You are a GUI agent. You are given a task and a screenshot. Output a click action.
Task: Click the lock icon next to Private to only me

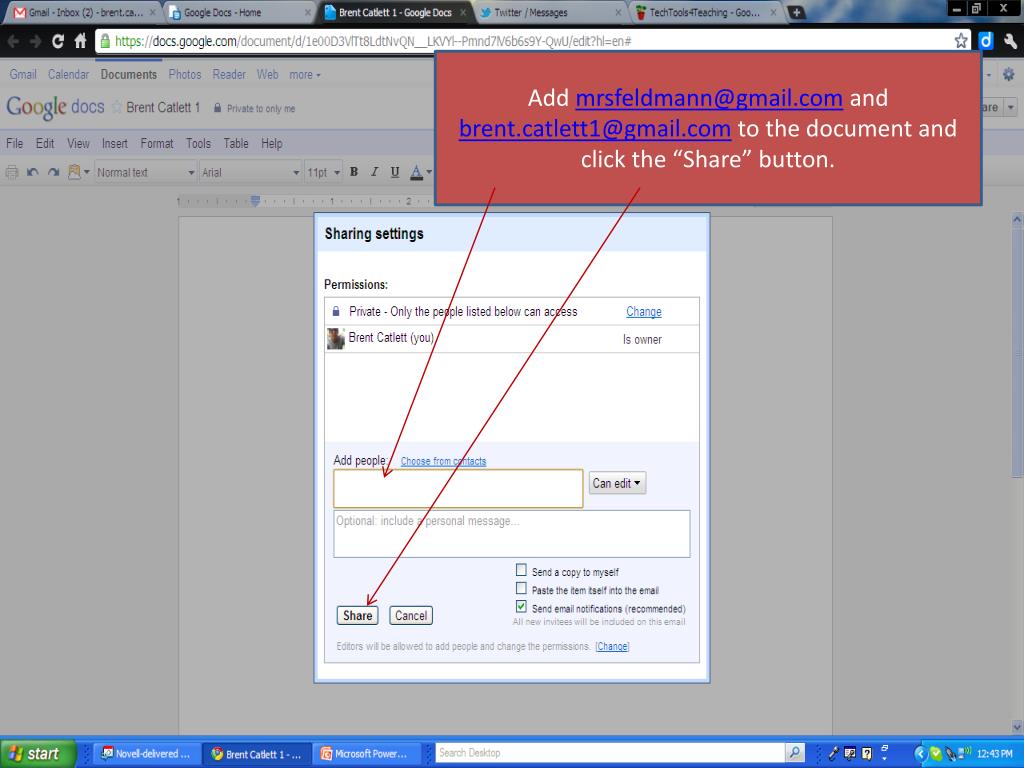(x=217, y=108)
